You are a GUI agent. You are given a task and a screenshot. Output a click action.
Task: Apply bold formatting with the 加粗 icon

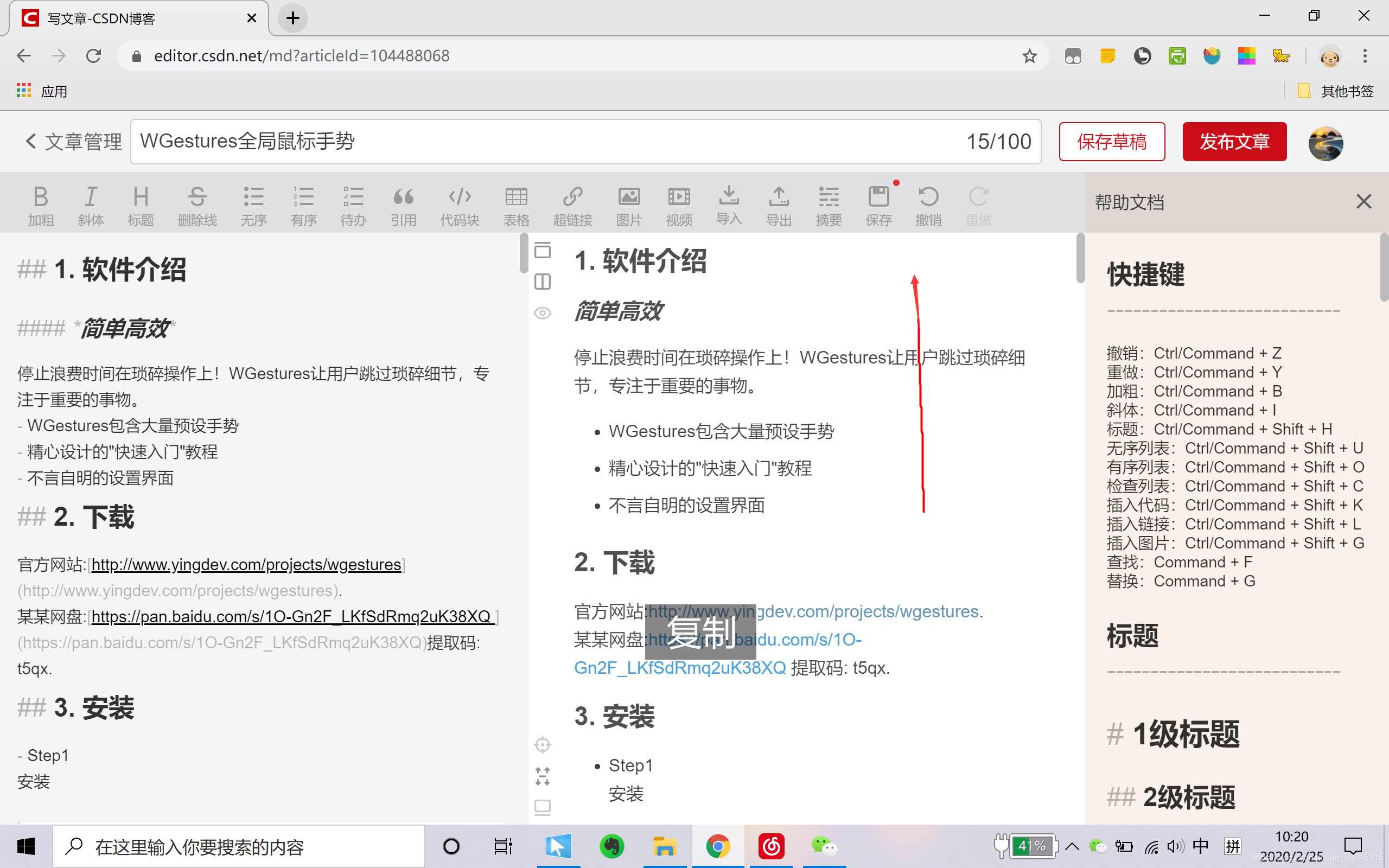pyautogui.click(x=41, y=205)
